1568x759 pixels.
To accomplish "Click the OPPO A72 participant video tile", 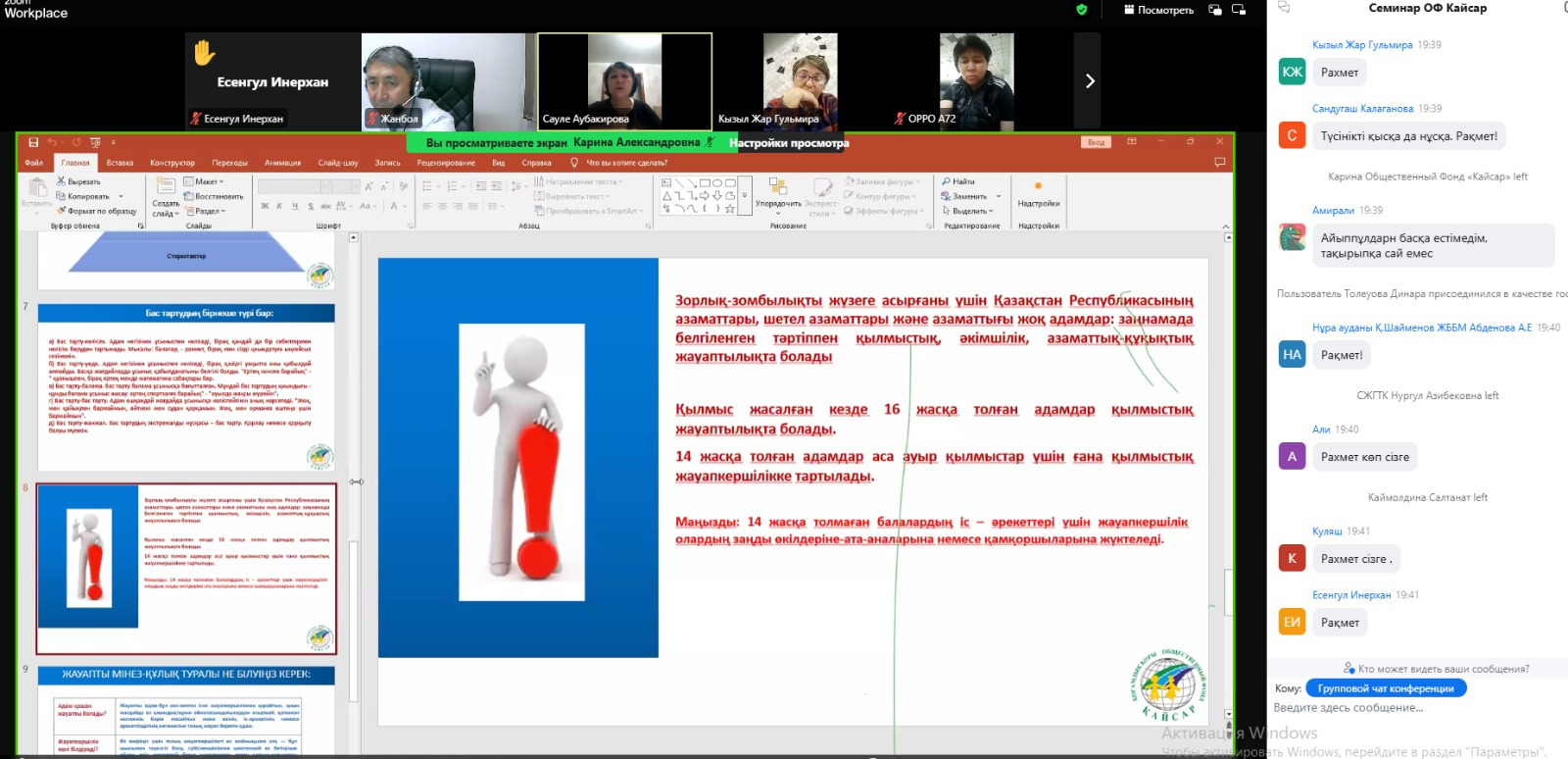I will (x=977, y=81).
